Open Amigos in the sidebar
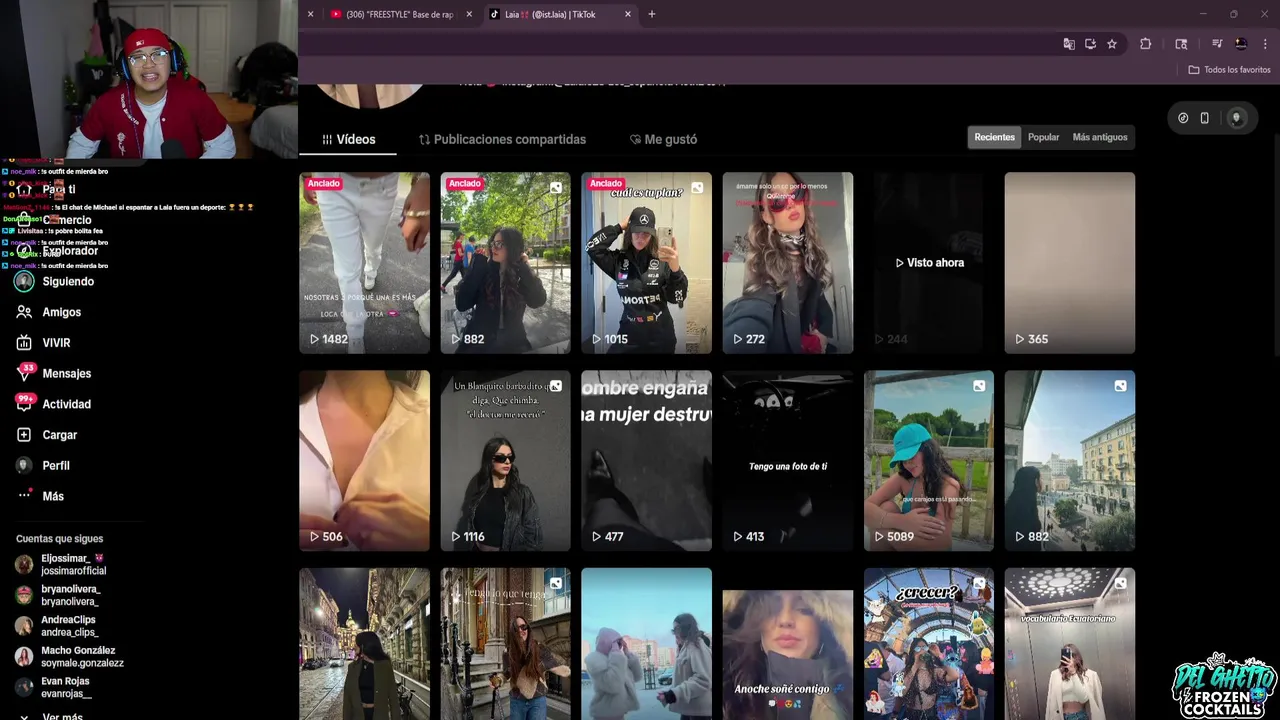The width and height of the screenshot is (1280, 720). click(49, 312)
